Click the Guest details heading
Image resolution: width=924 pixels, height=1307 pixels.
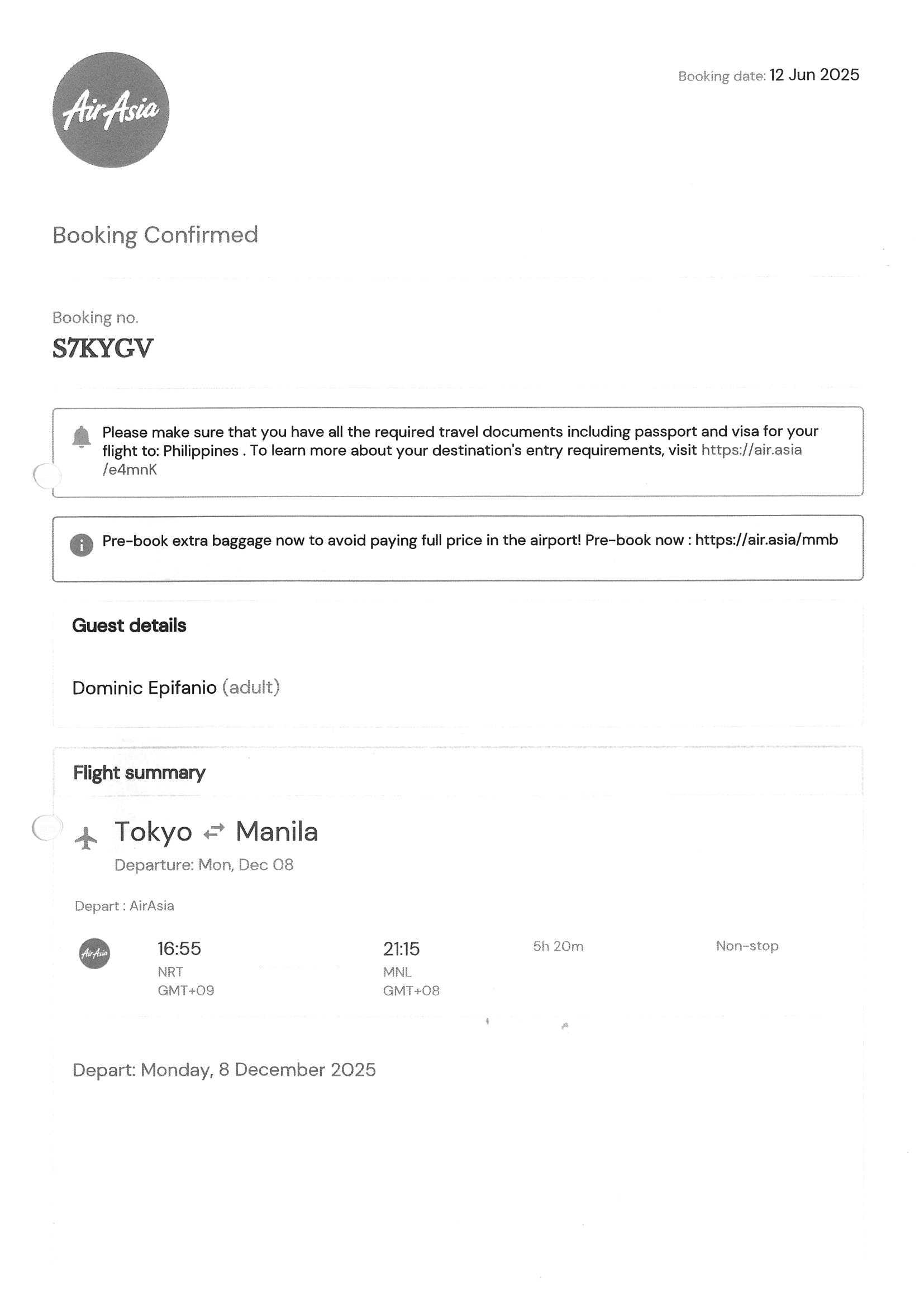[128, 626]
